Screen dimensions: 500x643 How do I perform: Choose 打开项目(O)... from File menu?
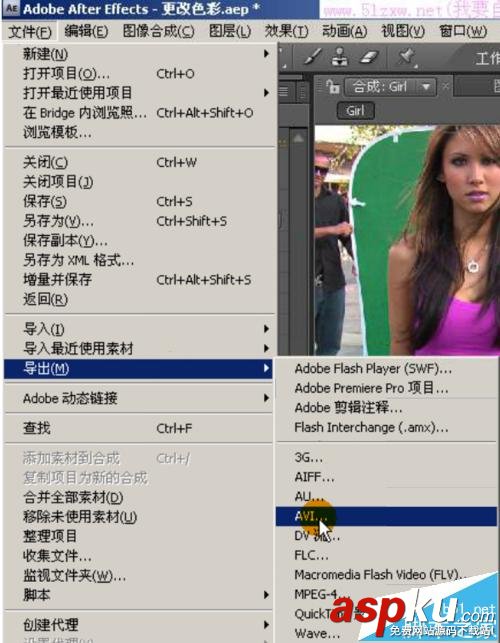coord(138,74)
